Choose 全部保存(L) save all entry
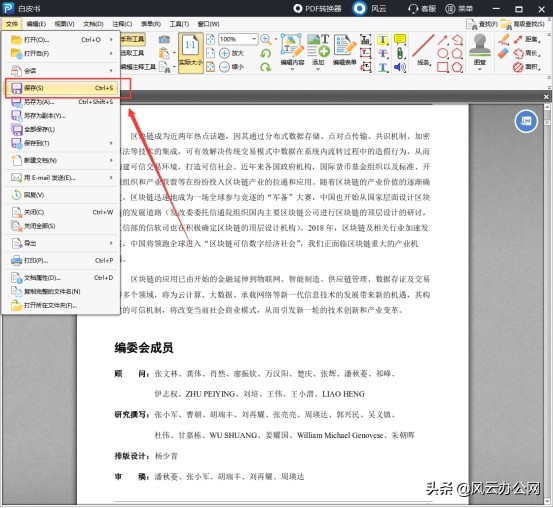 (61, 129)
